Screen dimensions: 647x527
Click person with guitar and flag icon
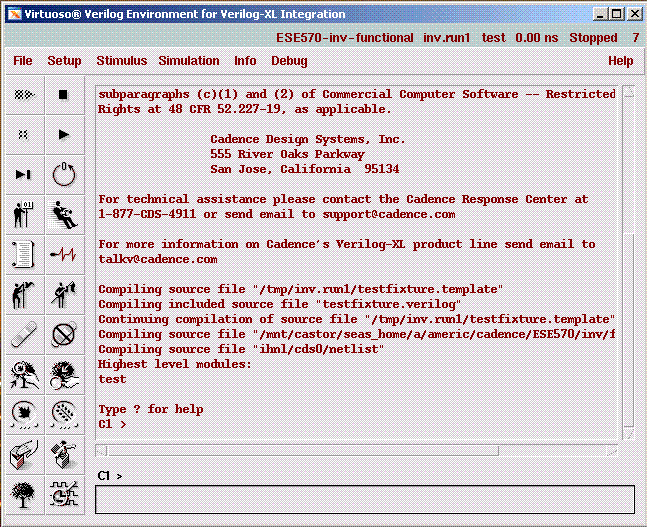pos(65,295)
